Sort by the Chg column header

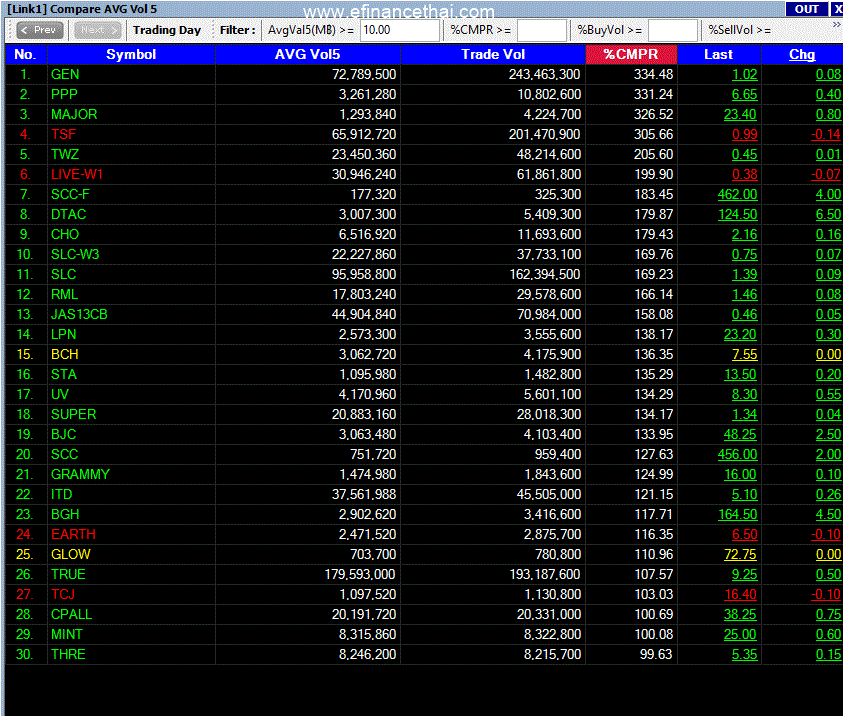[x=802, y=54]
